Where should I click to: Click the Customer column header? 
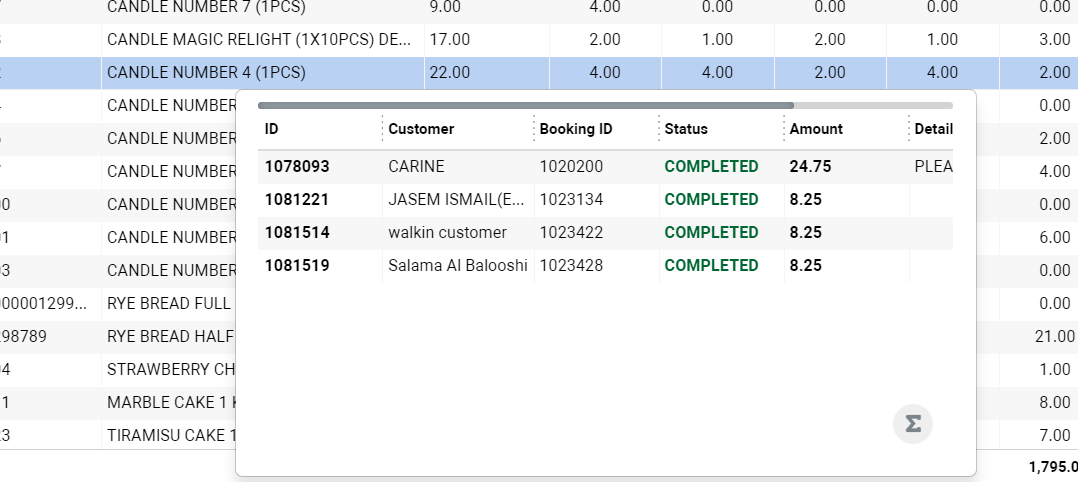[421, 129]
